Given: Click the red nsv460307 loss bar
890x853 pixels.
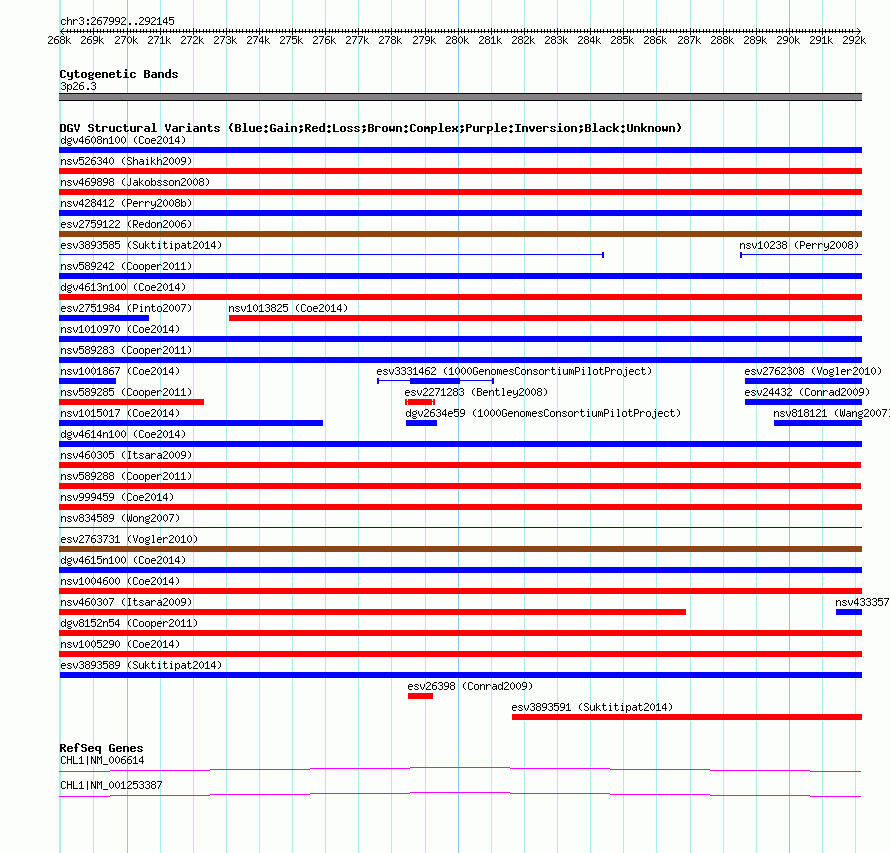Looking at the screenshot, I should pyautogui.click(x=372, y=612).
